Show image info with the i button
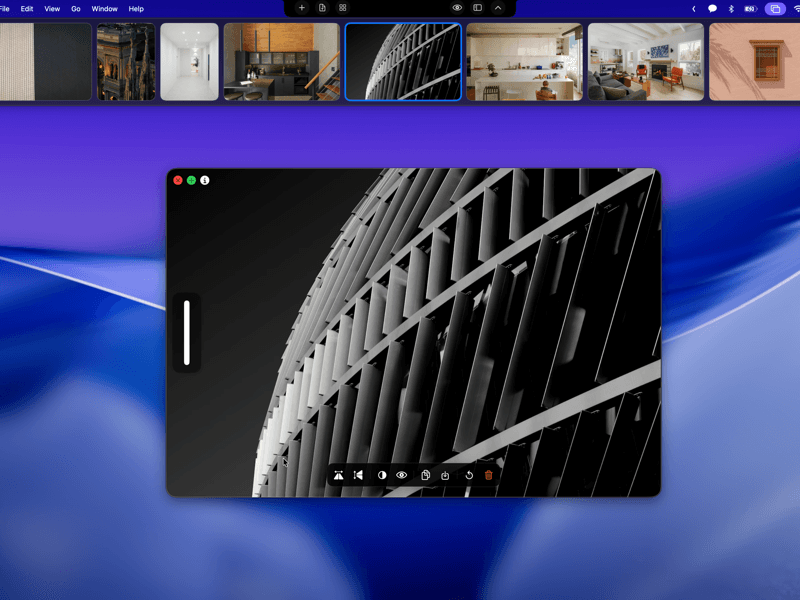The width and height of the screenshot is (800, 600). tap(203, 181)
